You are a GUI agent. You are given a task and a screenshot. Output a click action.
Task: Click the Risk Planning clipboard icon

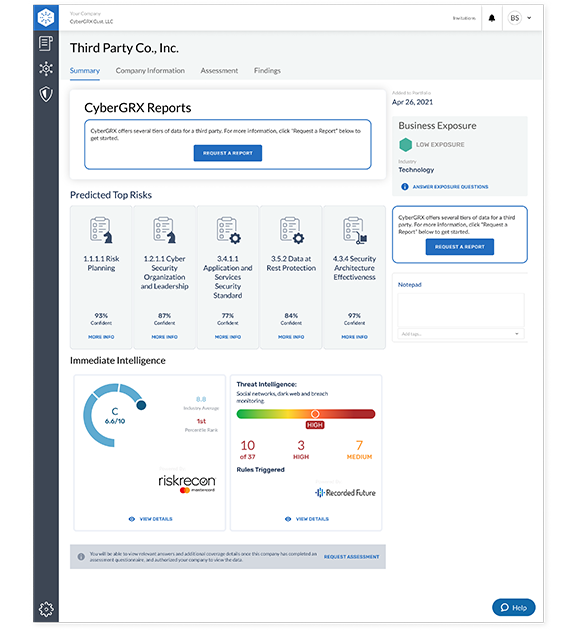101,230
